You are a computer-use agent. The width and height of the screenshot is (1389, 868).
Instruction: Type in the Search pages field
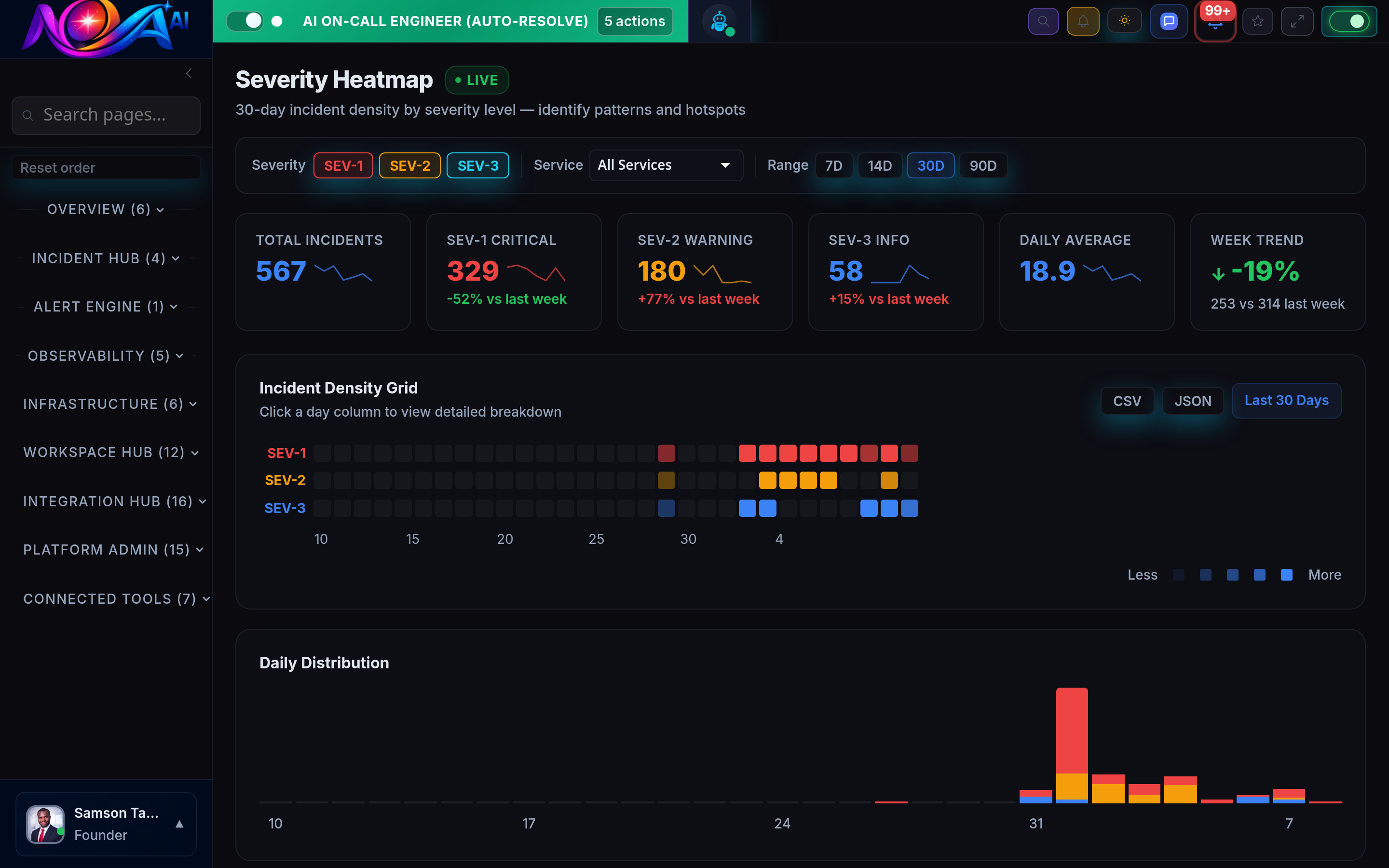(x=106, y=115)
